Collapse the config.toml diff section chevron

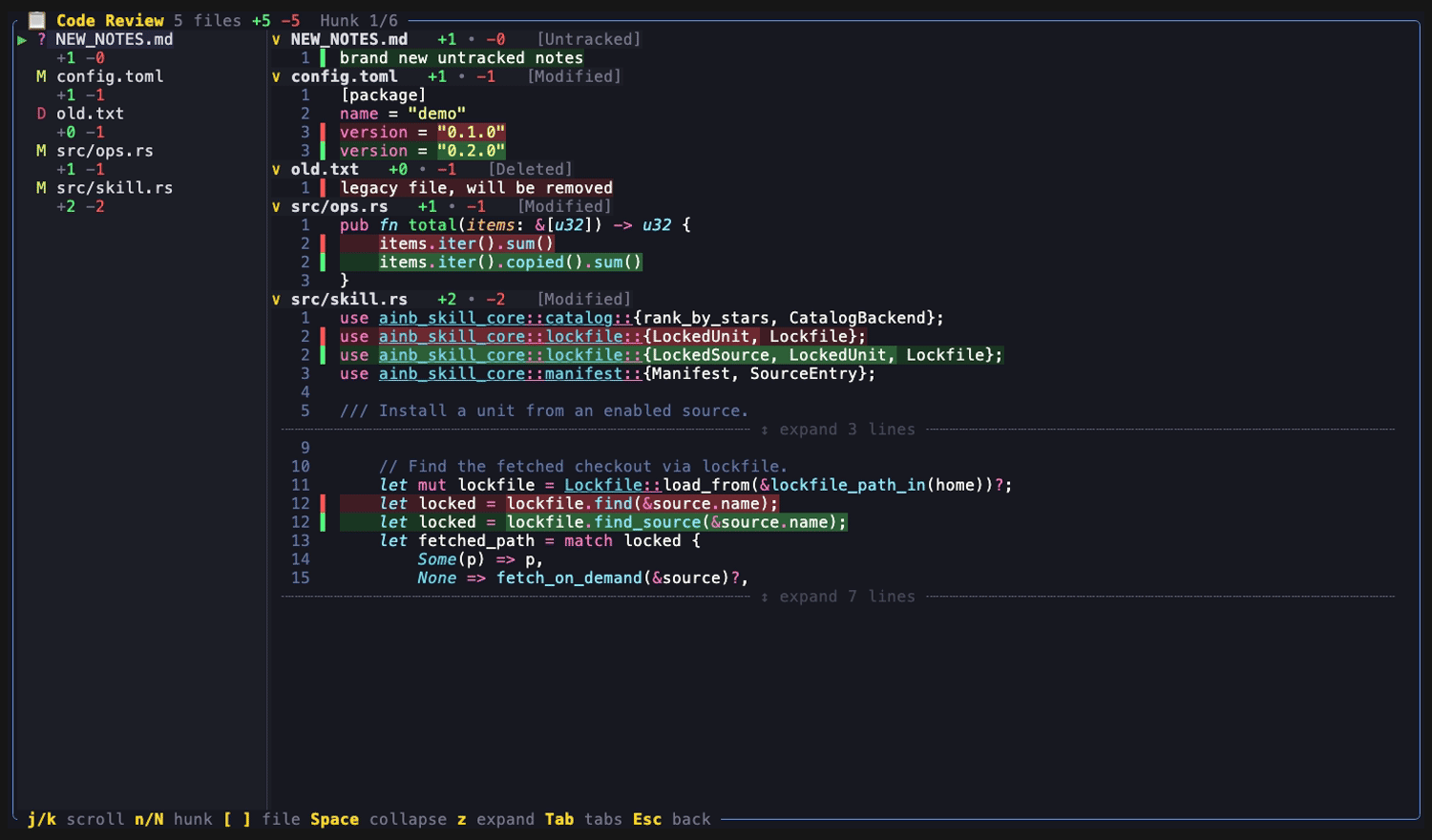276,76
